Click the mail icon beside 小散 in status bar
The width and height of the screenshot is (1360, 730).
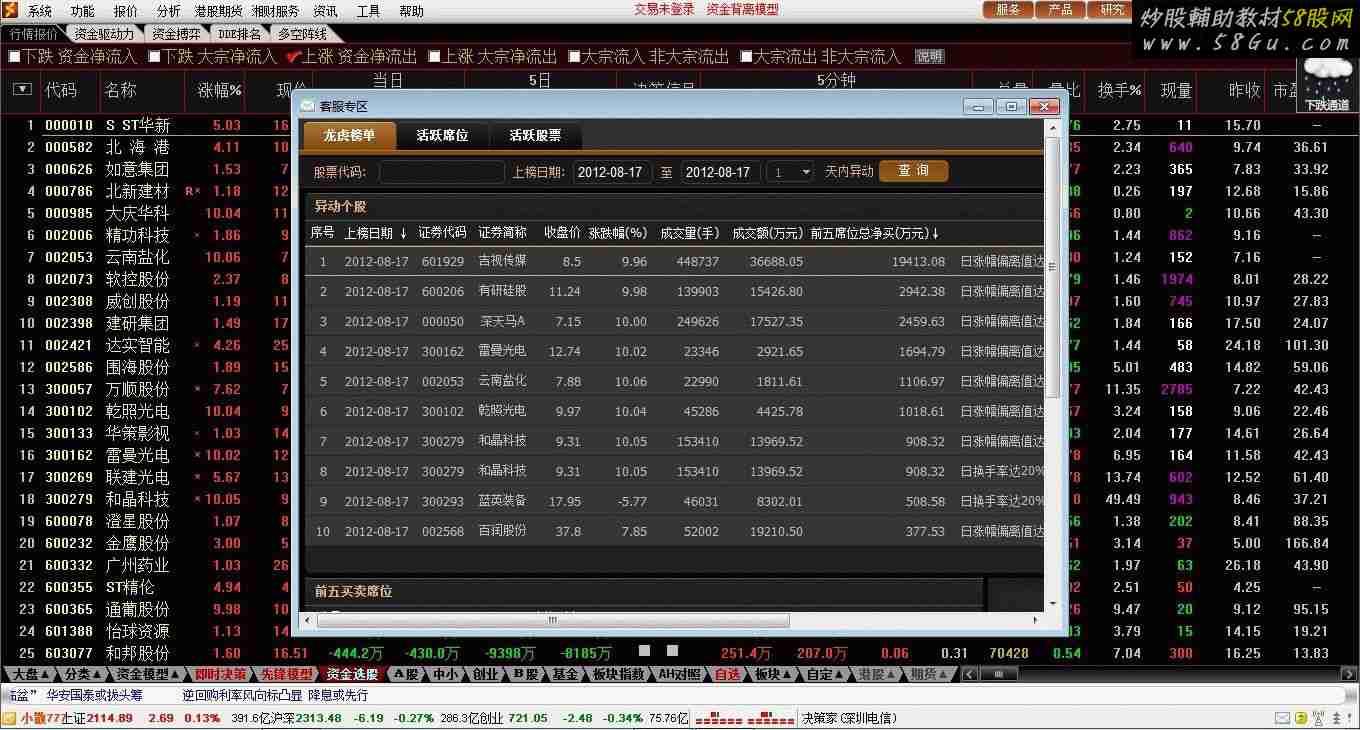pyautogui.click(x=10, y=718)
